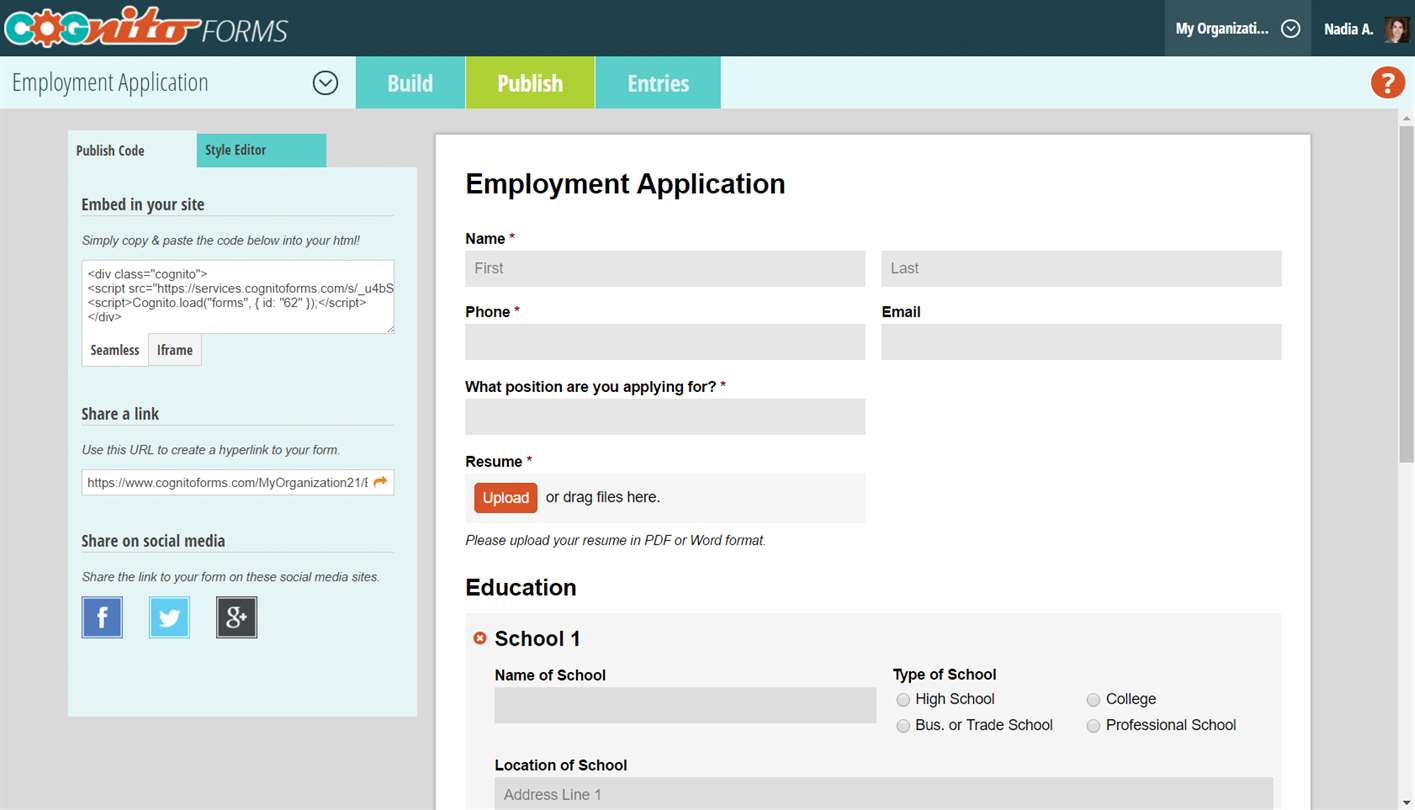
Task: Click the Address Line 1 field
Action: 883,794
